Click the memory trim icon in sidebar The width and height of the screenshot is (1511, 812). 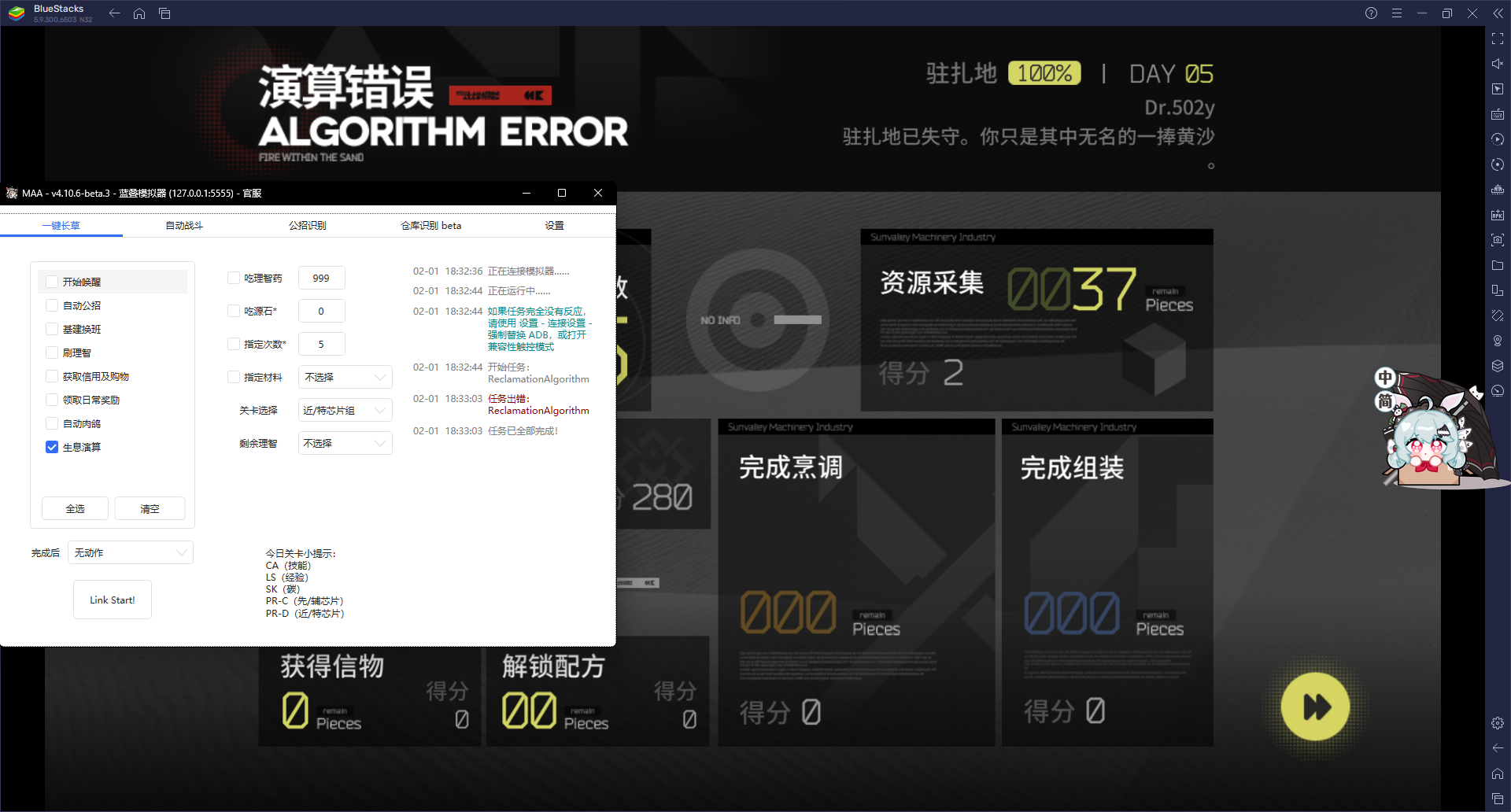1498,190
